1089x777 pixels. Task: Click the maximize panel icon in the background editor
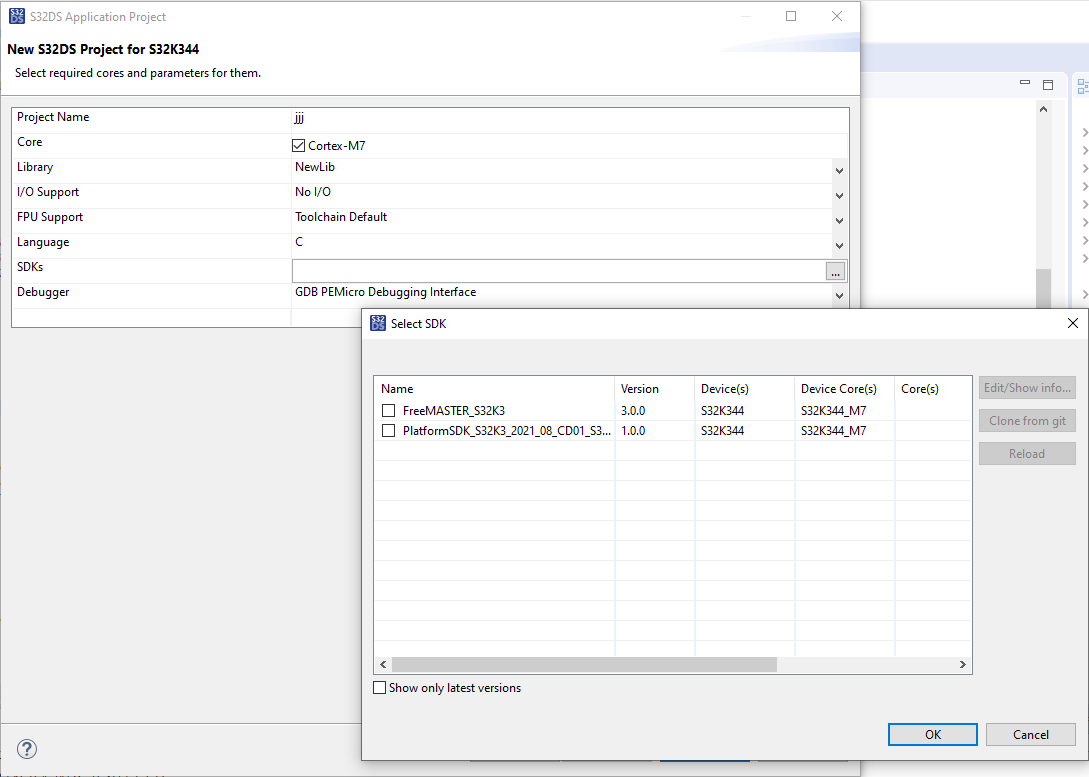coord(1048,85)
